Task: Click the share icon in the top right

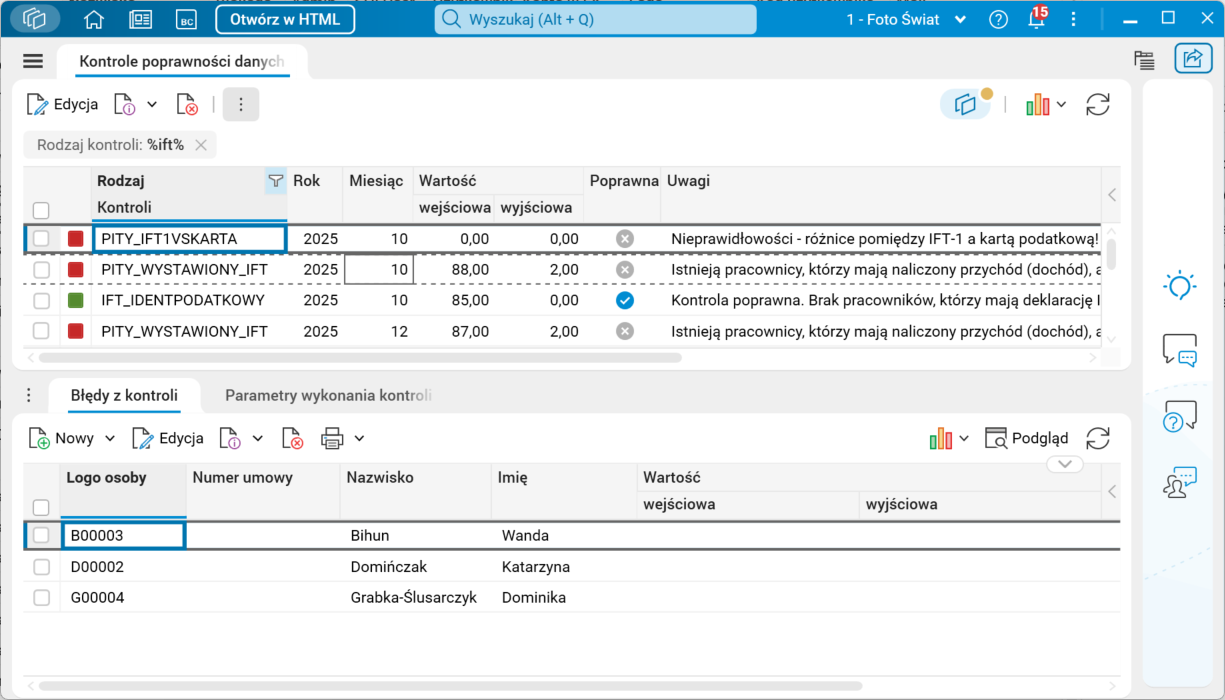Action: pos(1192,59)
